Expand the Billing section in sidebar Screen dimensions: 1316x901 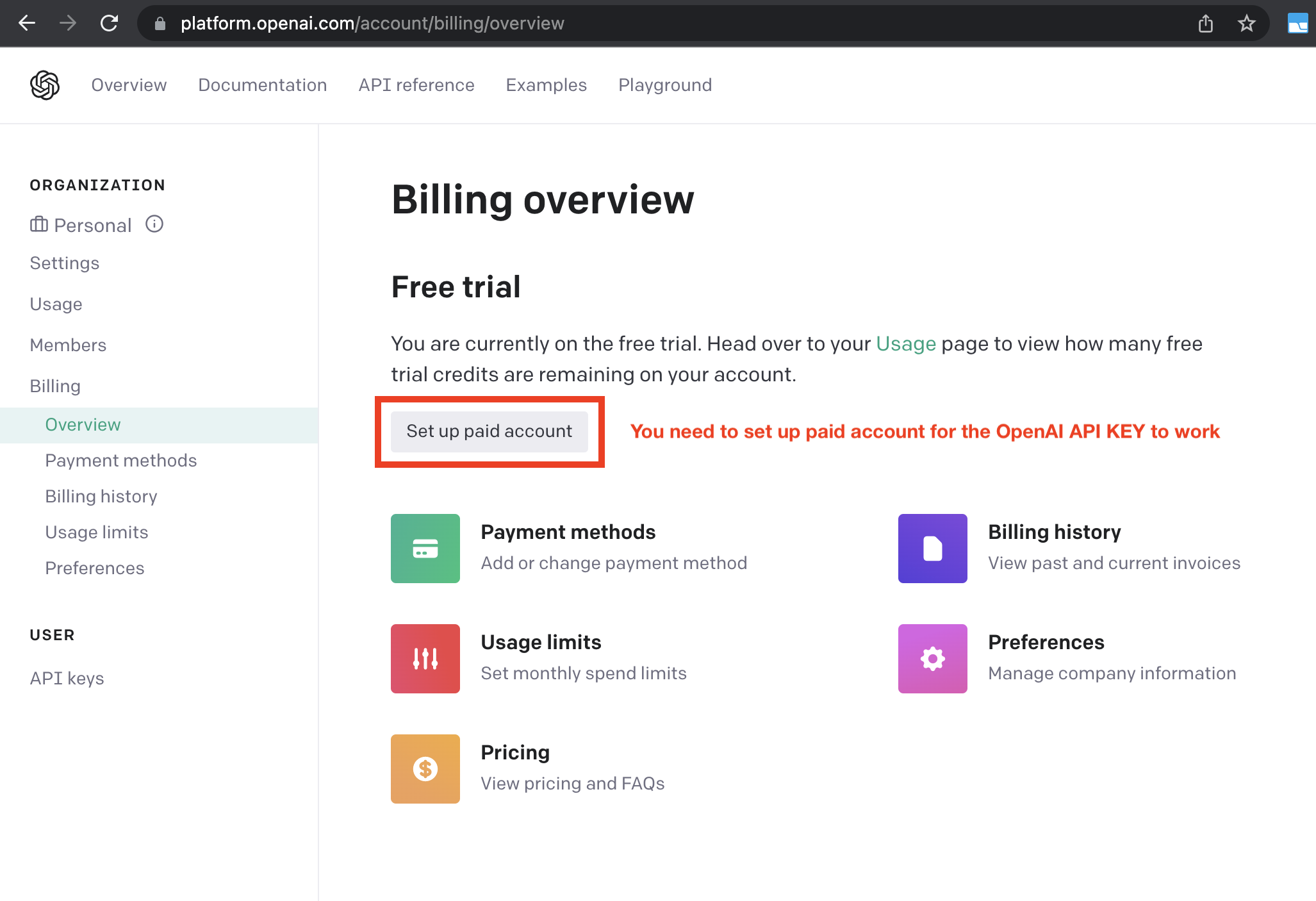coord(55,386)
